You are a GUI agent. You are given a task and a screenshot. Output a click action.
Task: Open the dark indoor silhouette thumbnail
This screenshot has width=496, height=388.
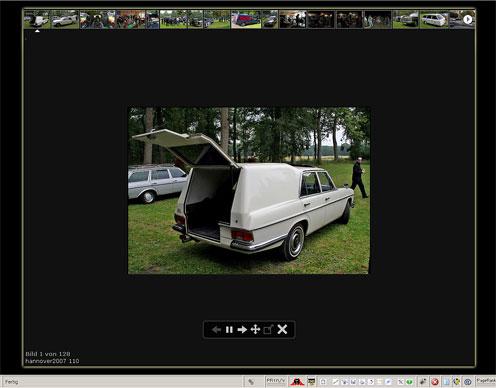tap(292, 19)
